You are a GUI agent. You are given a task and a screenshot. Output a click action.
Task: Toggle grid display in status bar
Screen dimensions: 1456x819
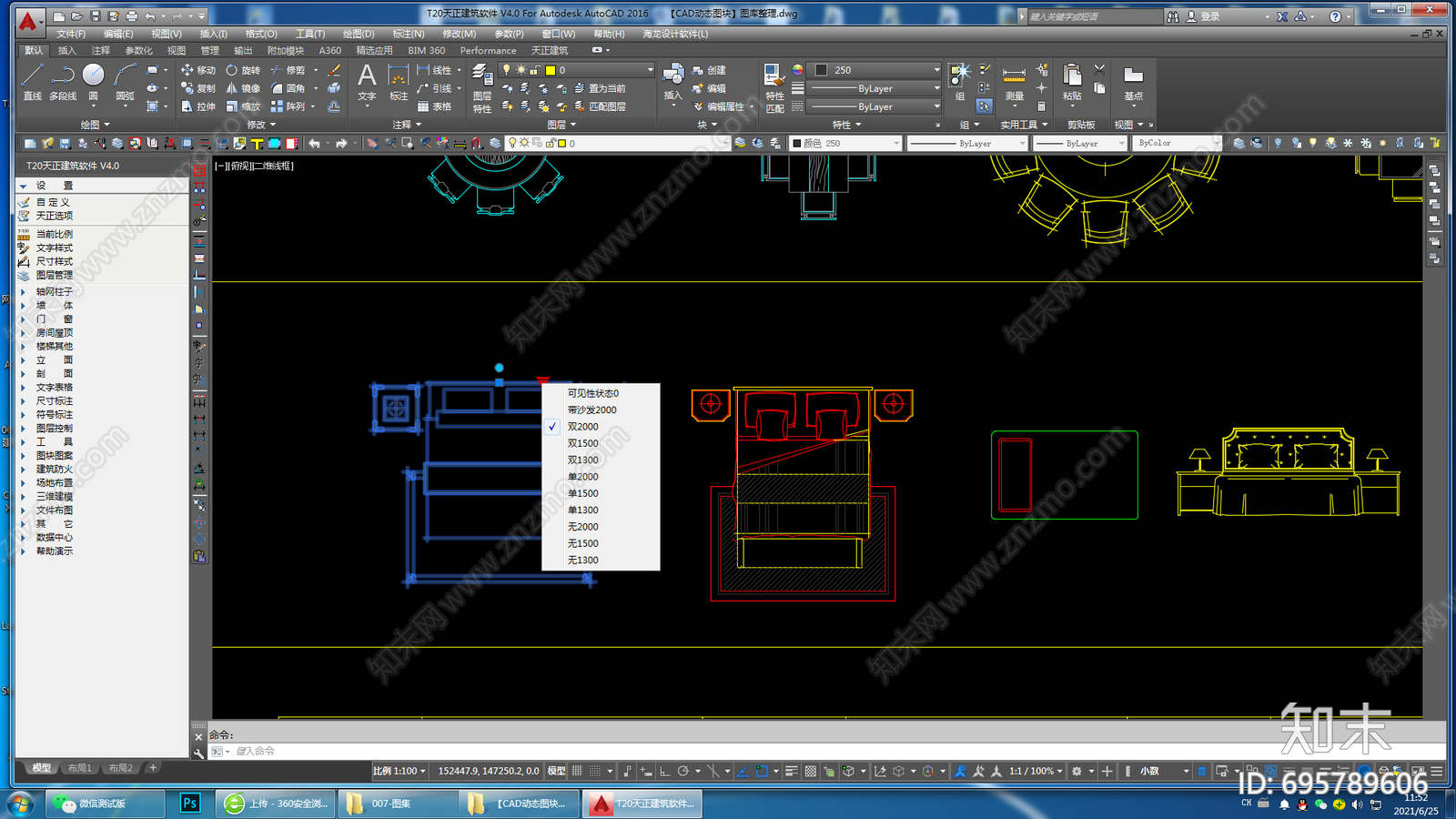point(577,771)
